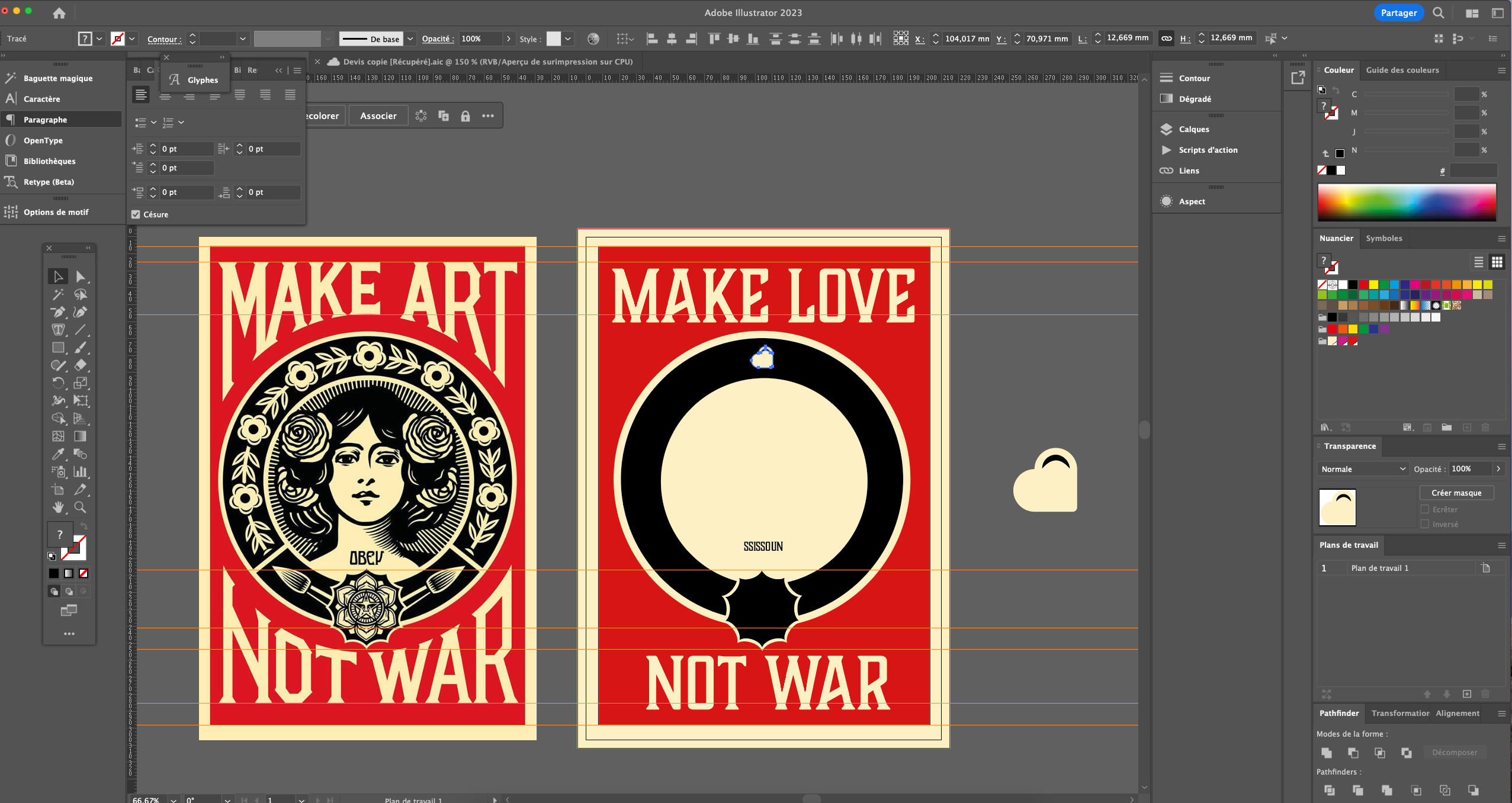The image size is (1512, 803).
Task: Switch to the Symboles tab
Action: [x=1383, y=238]
